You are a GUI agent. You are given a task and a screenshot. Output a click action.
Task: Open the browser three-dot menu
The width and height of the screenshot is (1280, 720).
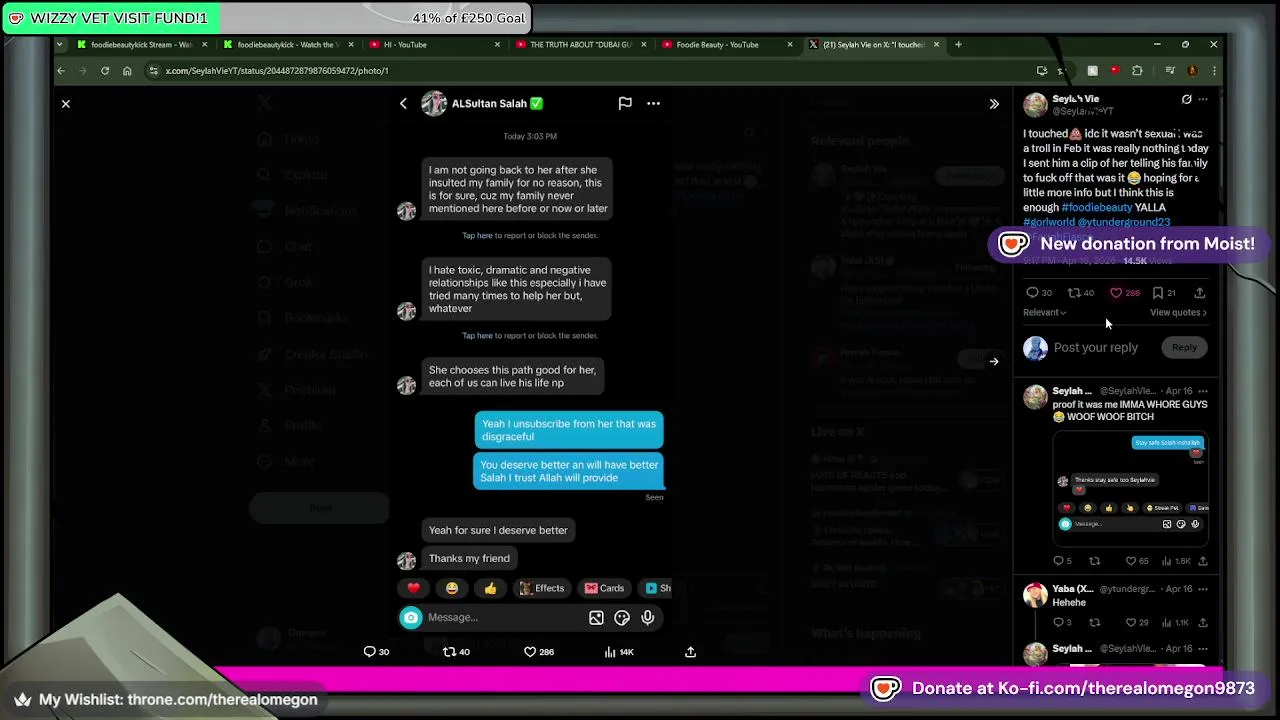pos(1214,71)
